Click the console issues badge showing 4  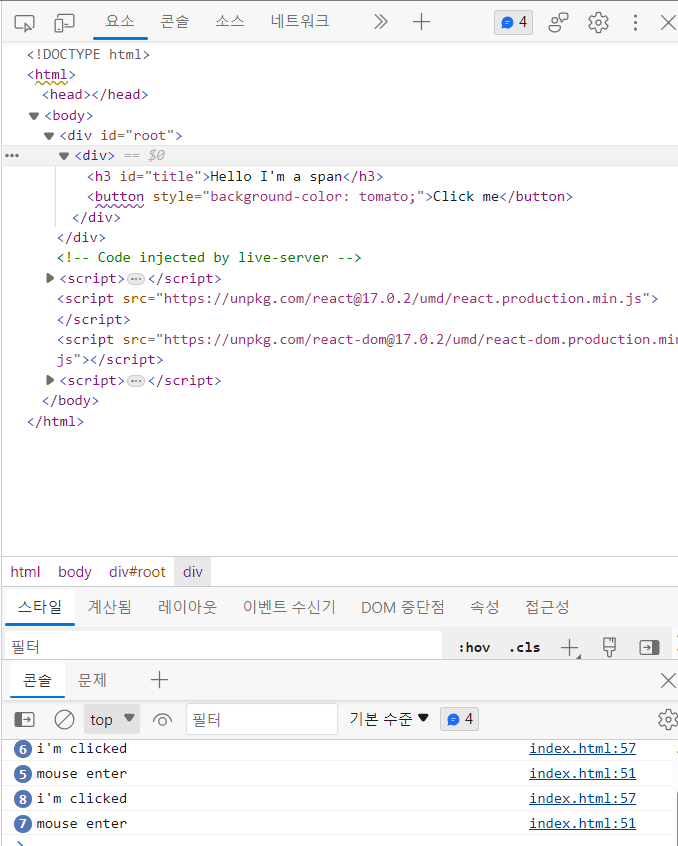(460, 719)
